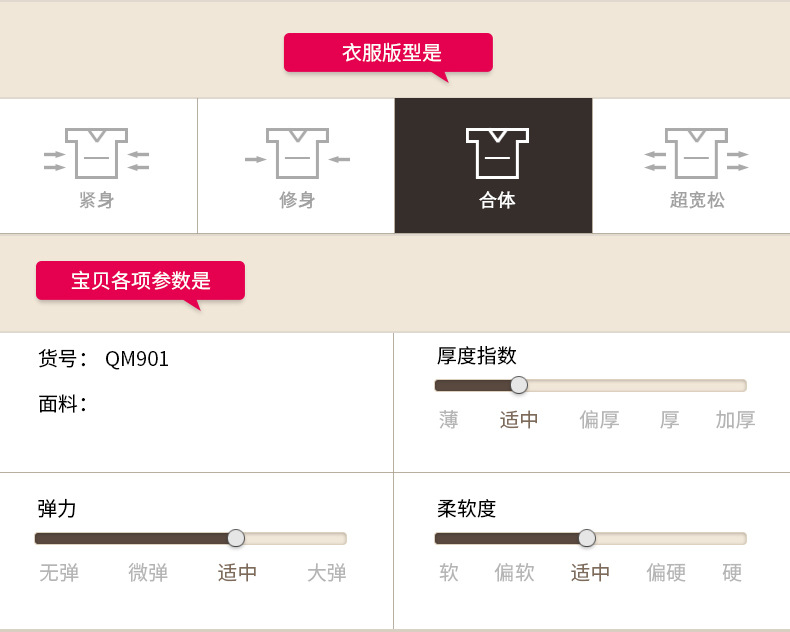Set elasticity to 大弹
This screenshot has width=790, height=632.
point(327,573)
